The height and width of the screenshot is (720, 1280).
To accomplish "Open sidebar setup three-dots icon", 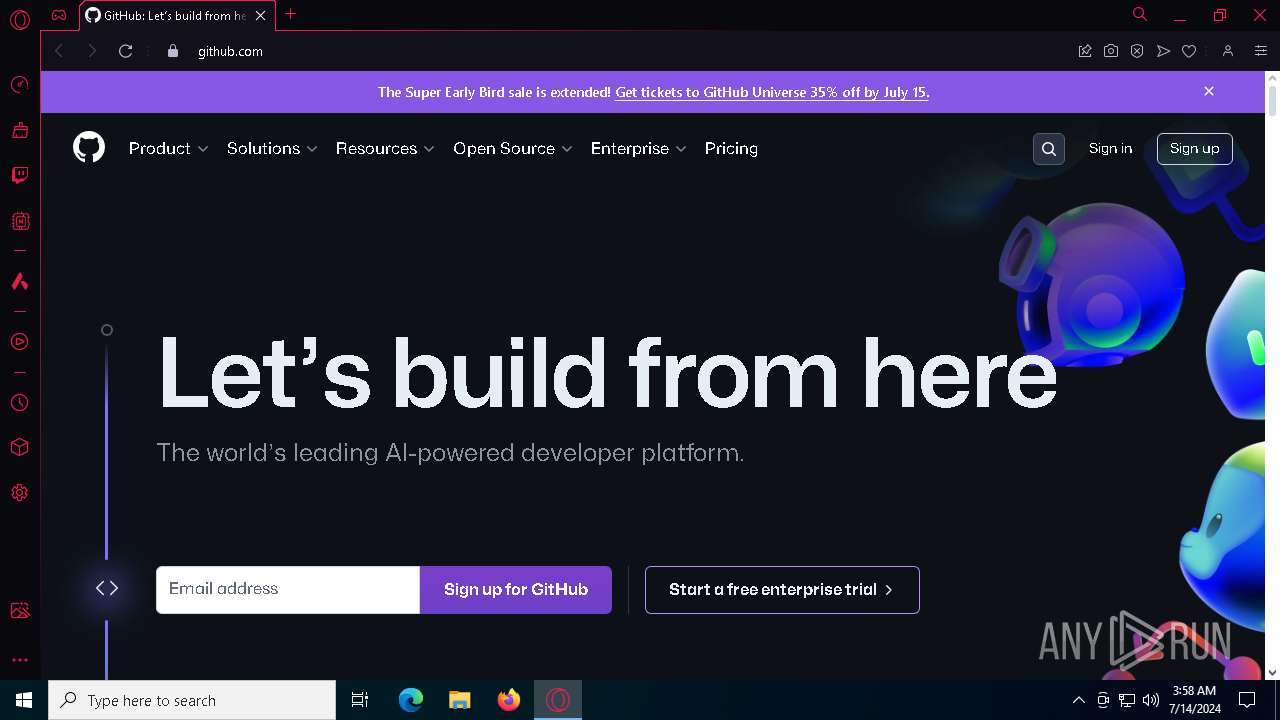I will coord(19,660).
